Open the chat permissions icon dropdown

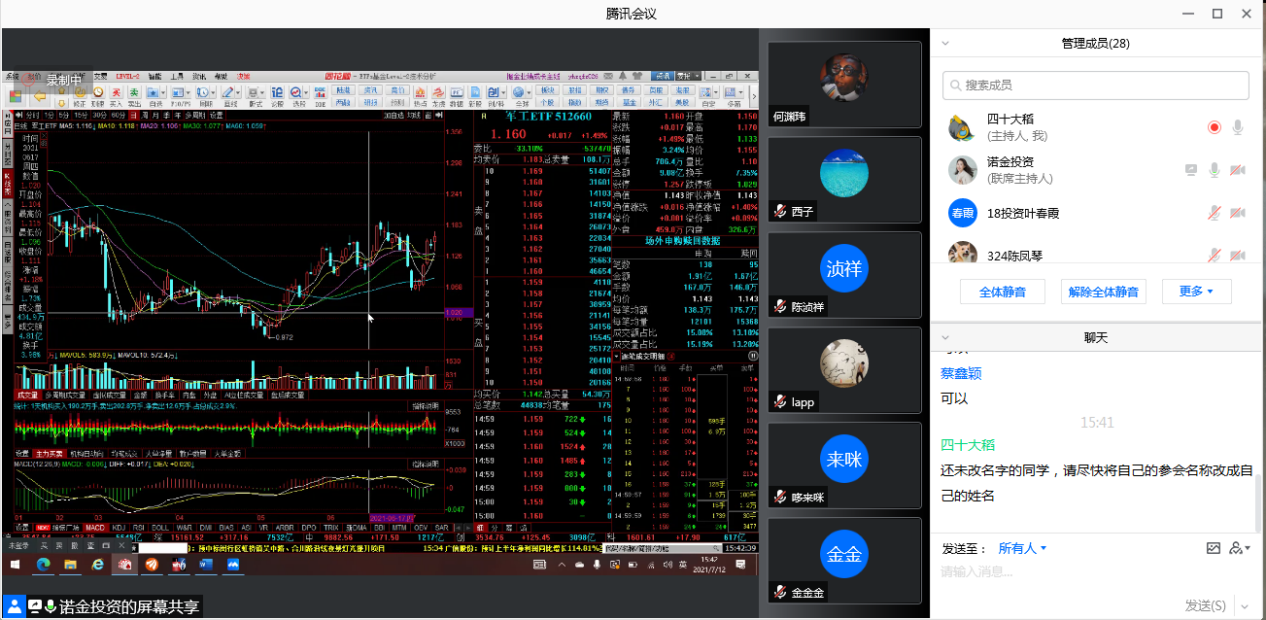coord(1240,548)
